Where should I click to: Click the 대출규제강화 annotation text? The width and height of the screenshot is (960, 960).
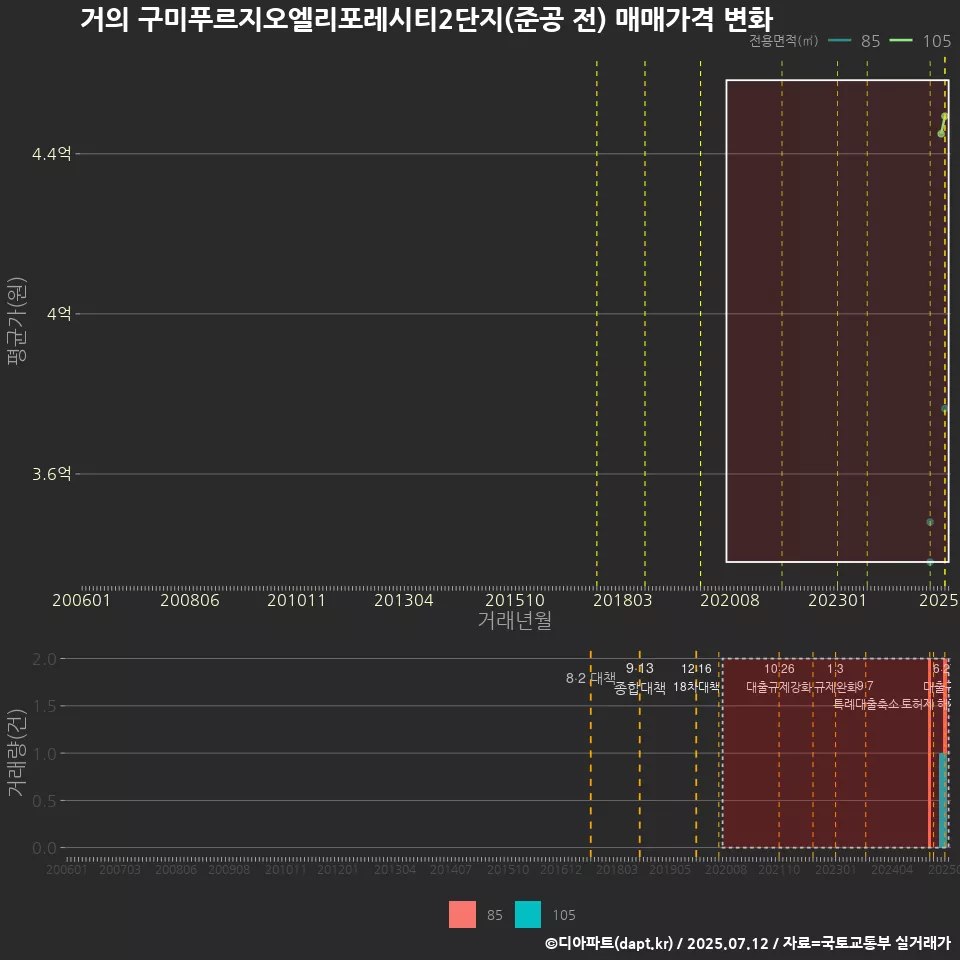(x=779, y=687)
